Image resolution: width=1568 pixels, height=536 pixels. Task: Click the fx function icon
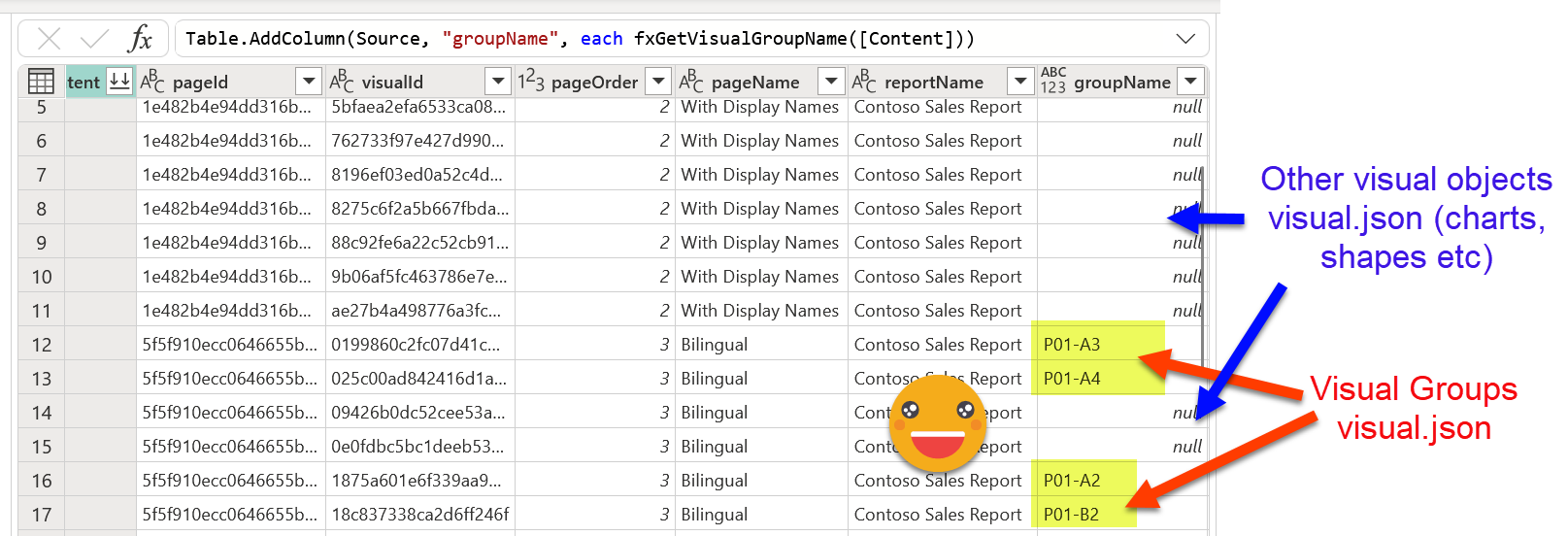coord(140,39)
